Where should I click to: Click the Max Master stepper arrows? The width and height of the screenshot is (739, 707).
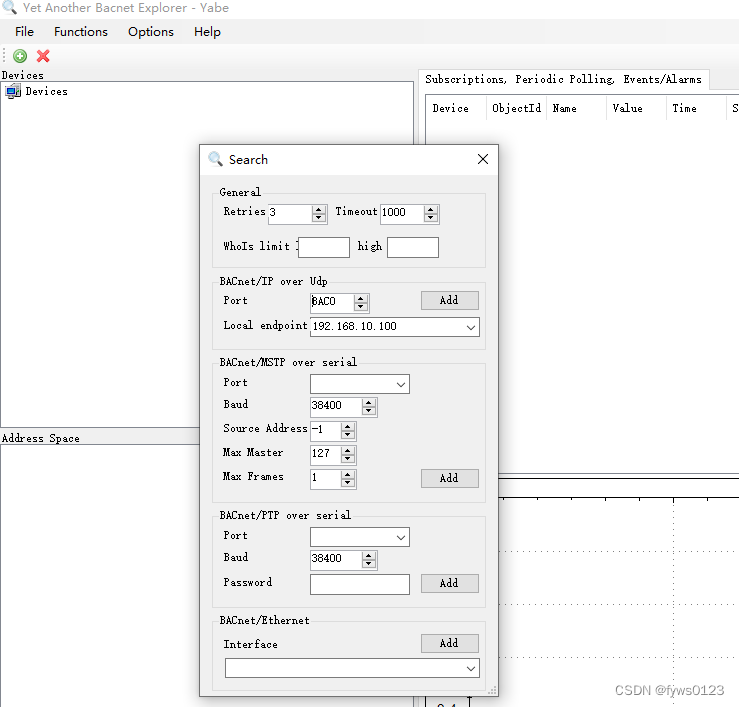point(347,454)
